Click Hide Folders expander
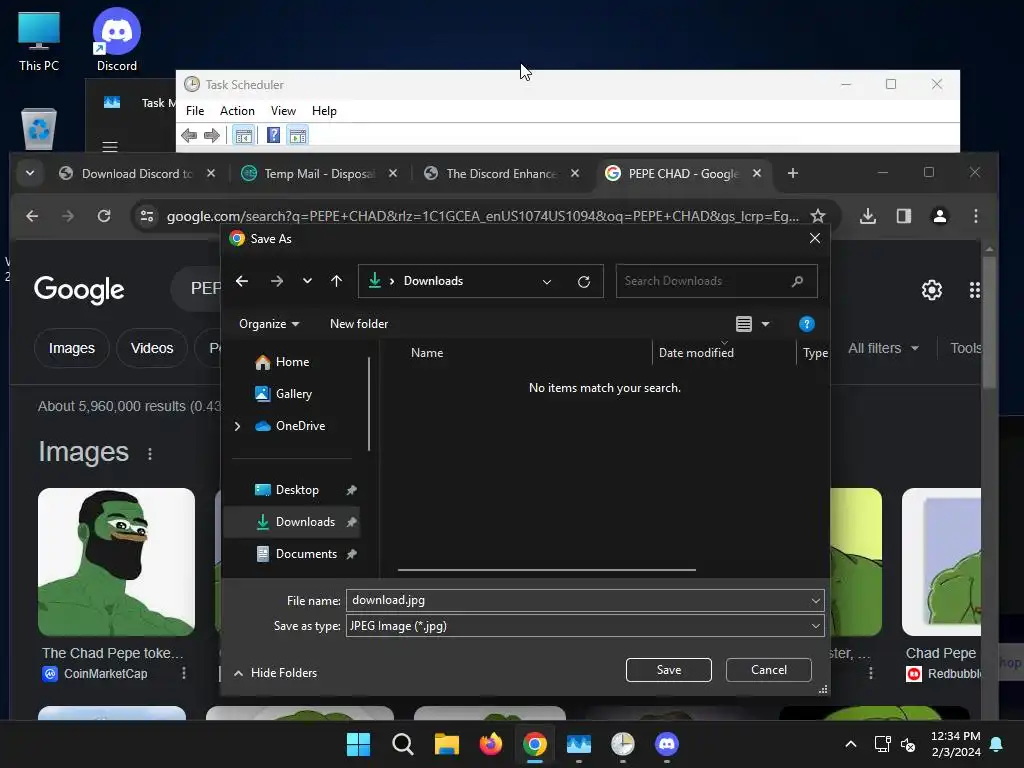The width and height of the screenshot is (1024, 768). [276, 673]
